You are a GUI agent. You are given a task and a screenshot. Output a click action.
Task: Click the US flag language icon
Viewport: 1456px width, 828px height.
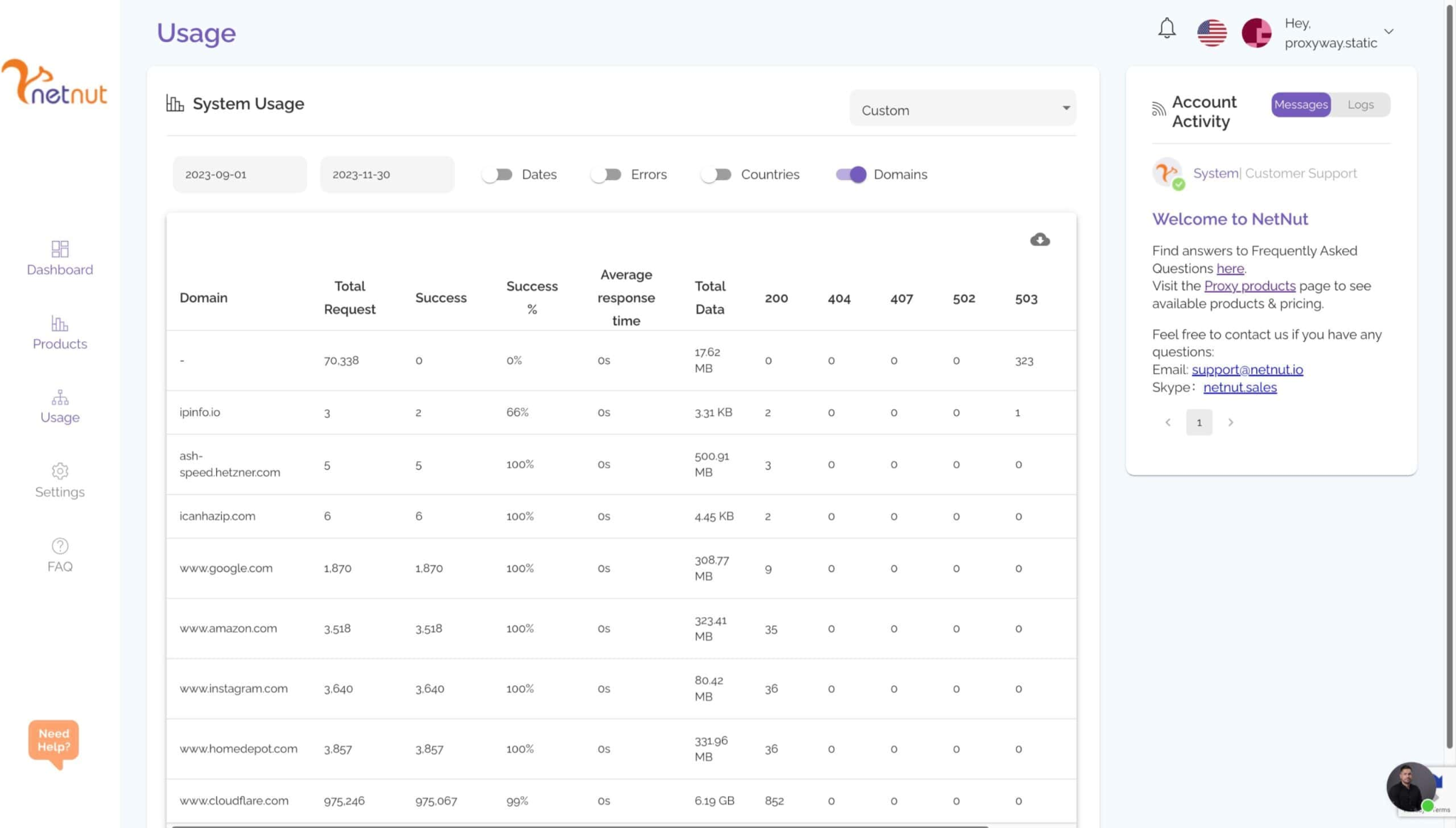point(1211,33)
